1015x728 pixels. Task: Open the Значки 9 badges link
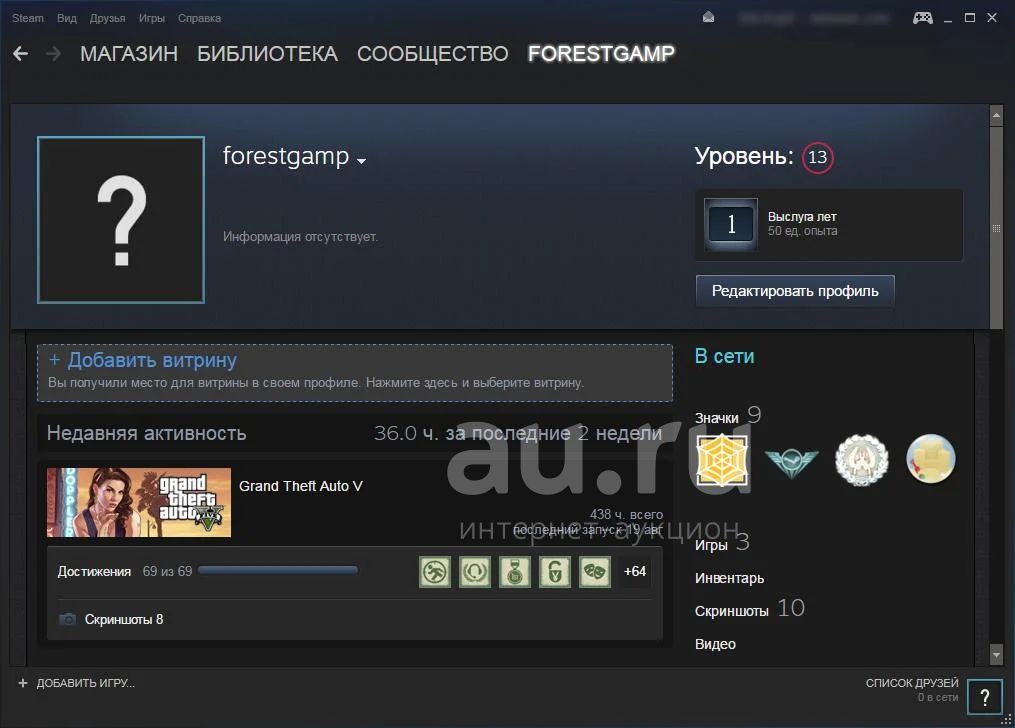pyautogui.click(x=728, y=415)
